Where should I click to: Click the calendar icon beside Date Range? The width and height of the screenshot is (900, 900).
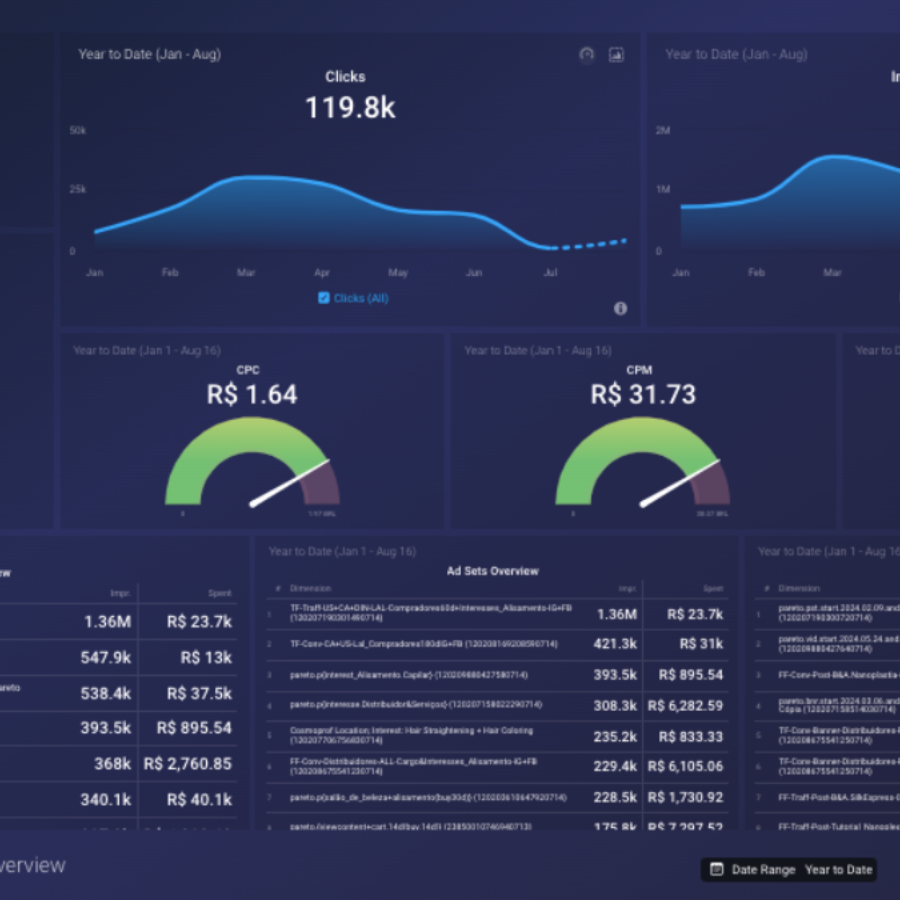pyautogui.click(x=716, y=869)
